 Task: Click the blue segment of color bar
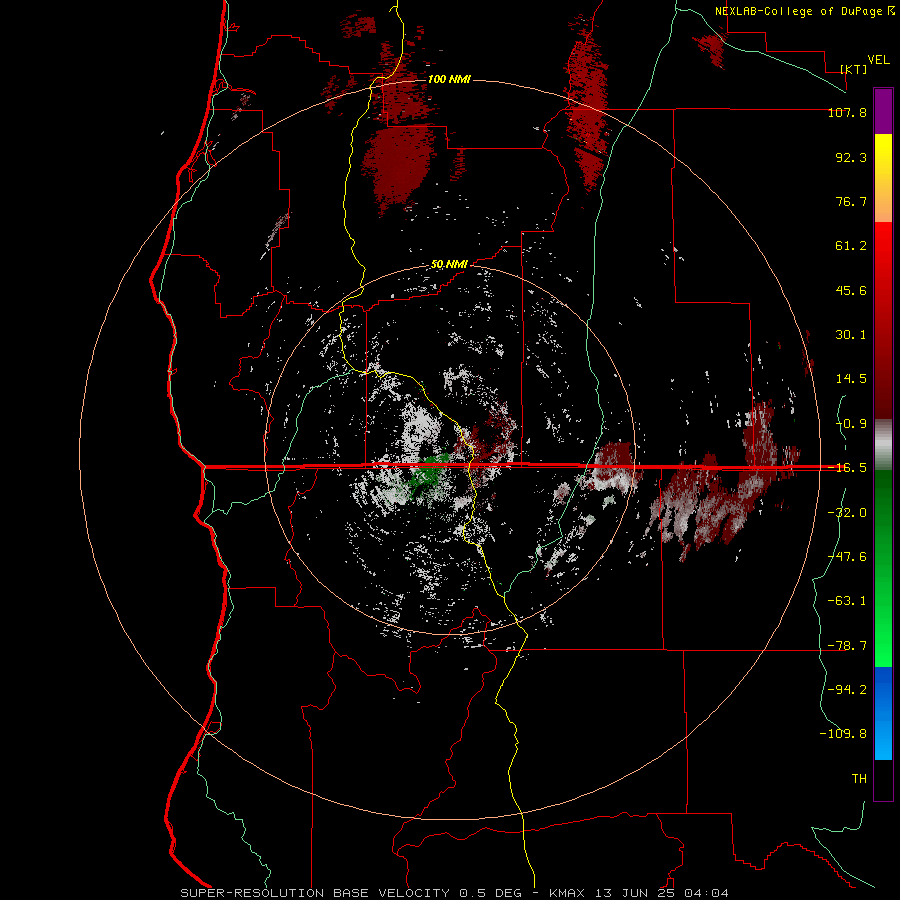tap(883, 713)
